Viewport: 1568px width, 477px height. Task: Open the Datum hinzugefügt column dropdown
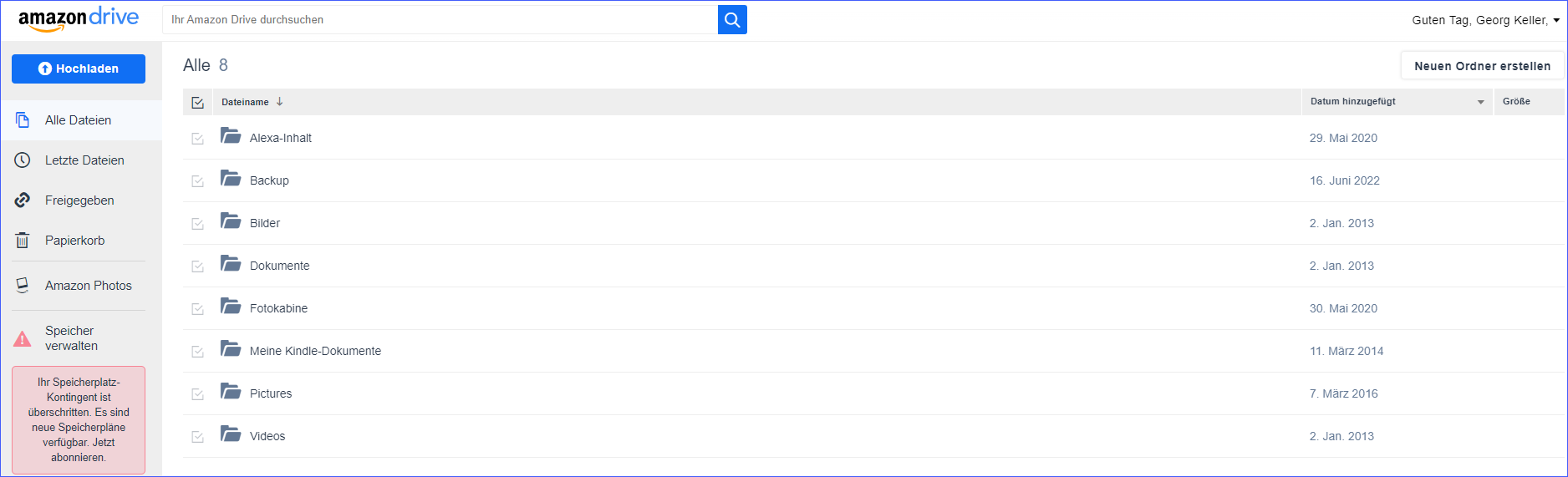click(x=1480, y=102)
